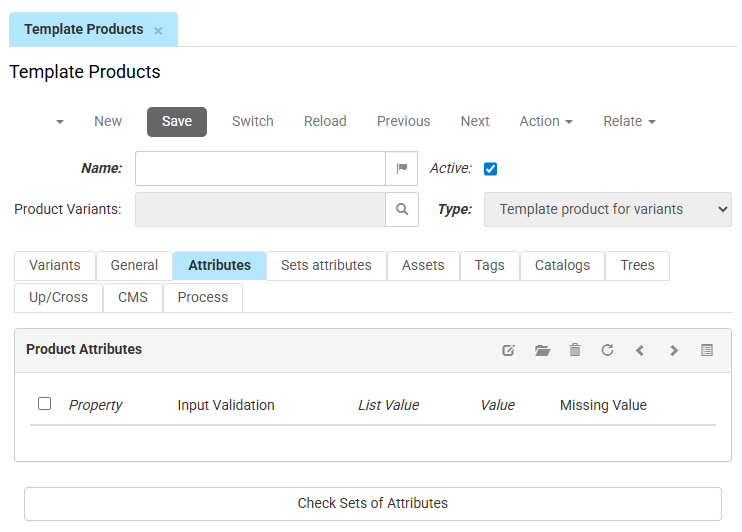Open the Action dropdown menu

pyautogui.click(x=546, y=122)
